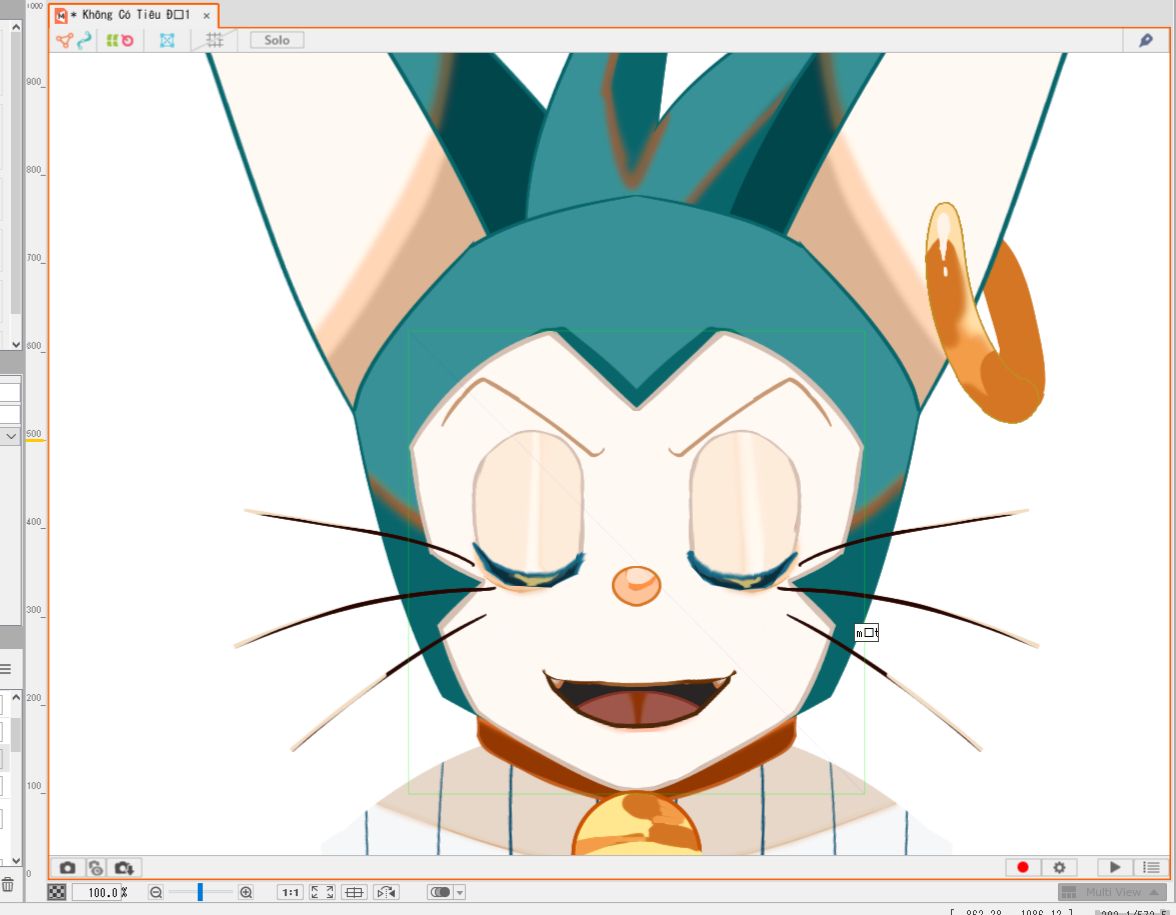Click the Solo button
This screenshot has height=915, width=1176.
pyautogui.click(x=277, y=40)
